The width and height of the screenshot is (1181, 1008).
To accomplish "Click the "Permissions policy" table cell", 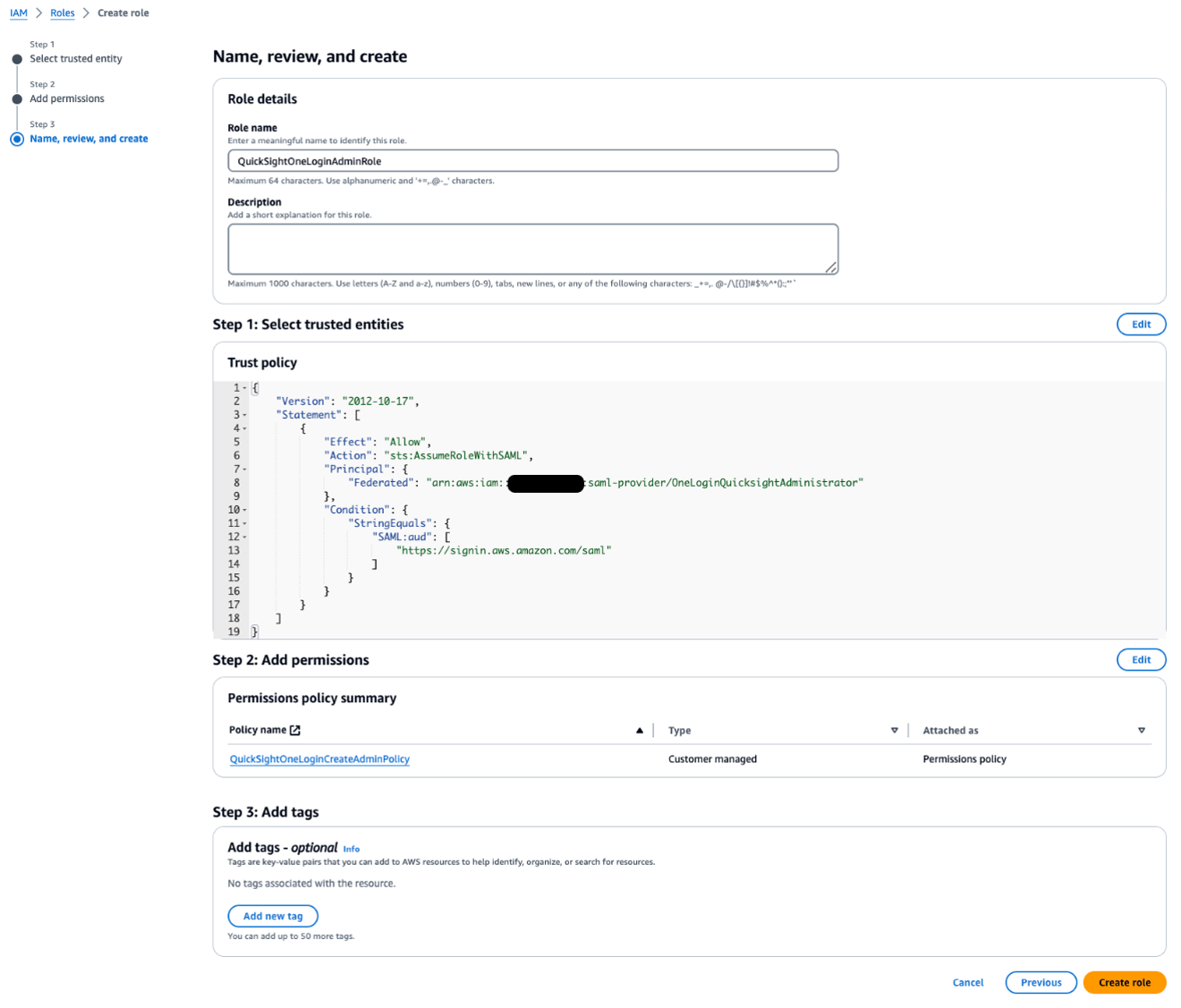I will (964, 759).
